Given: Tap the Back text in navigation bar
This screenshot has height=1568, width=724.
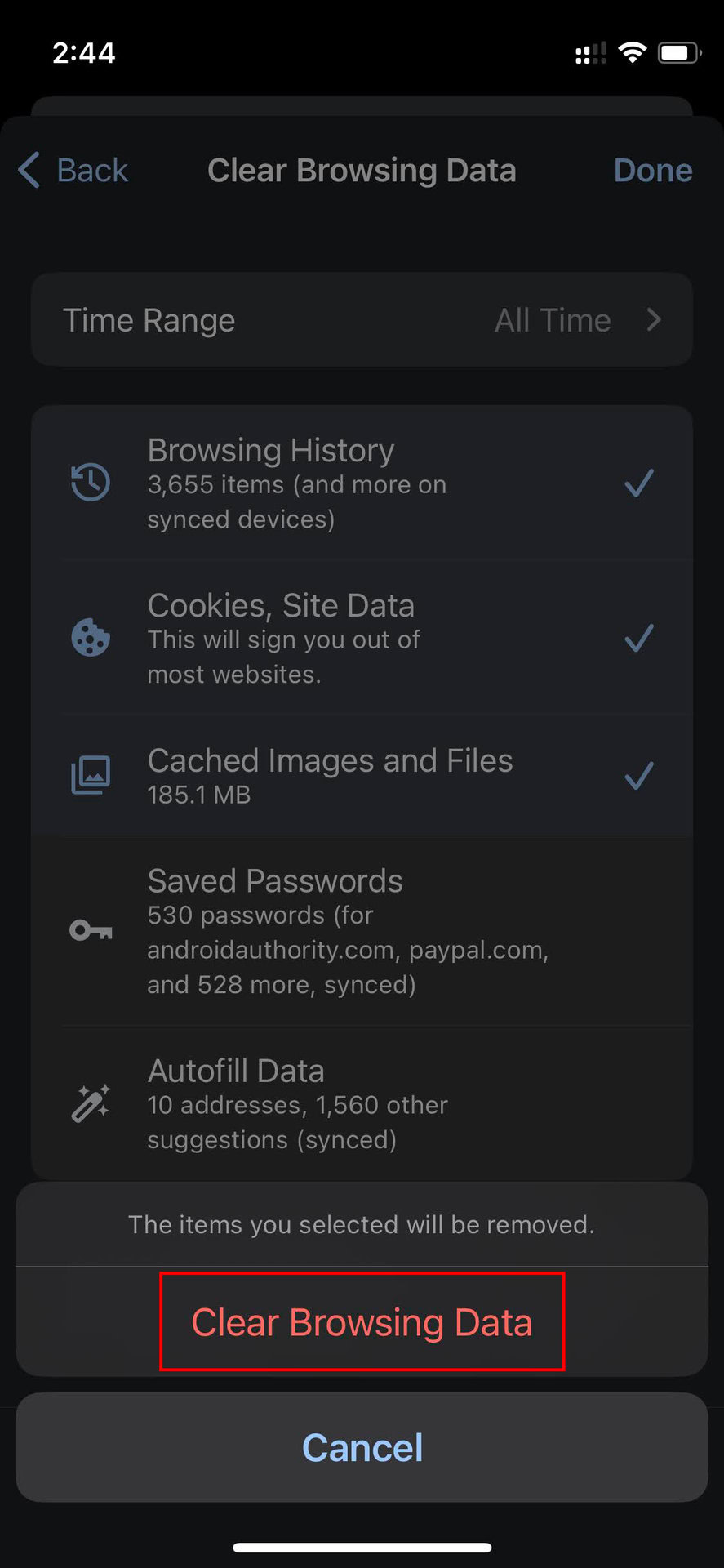Looking at the screenshot, I should point(92,171).
